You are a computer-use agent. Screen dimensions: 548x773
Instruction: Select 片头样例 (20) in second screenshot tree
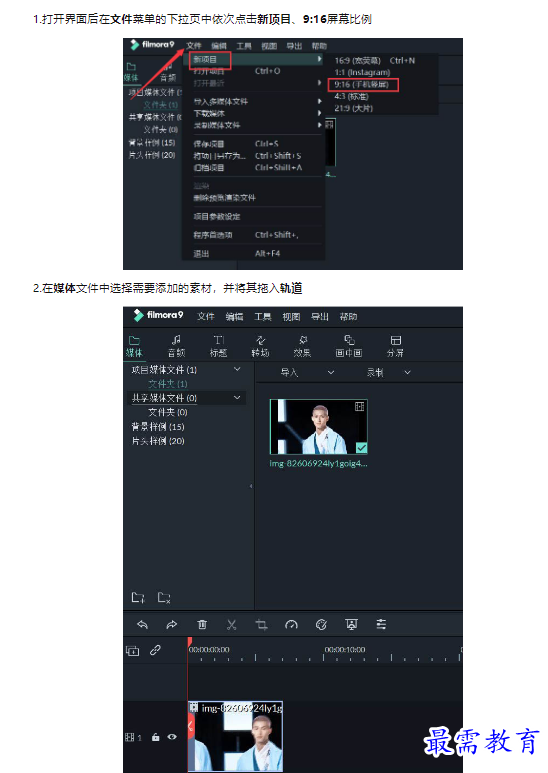click(x=158, y=441)
